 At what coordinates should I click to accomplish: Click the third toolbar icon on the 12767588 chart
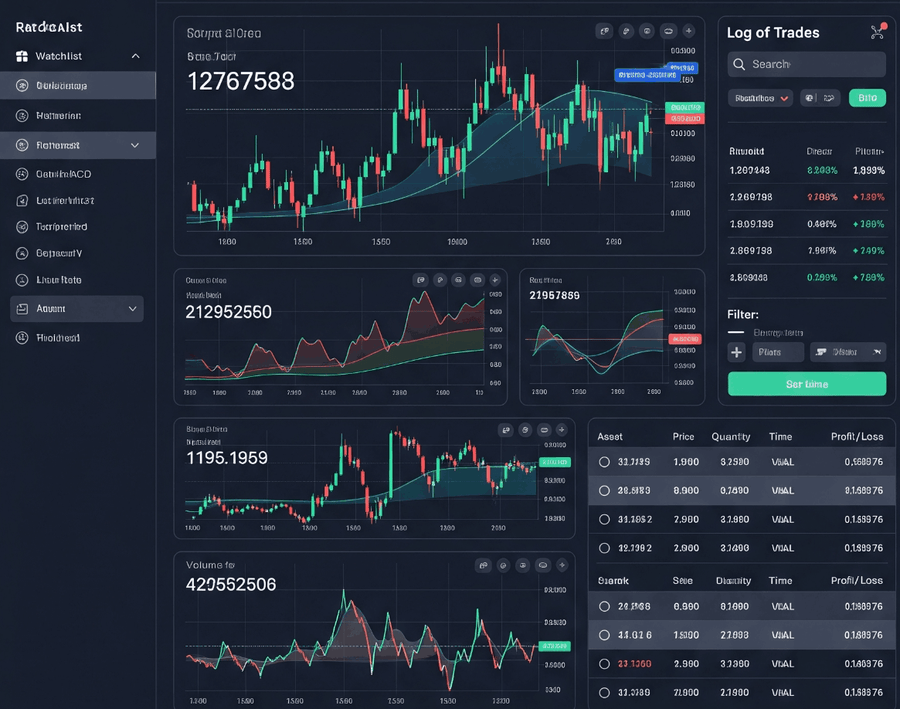click(x=647, y=31)
